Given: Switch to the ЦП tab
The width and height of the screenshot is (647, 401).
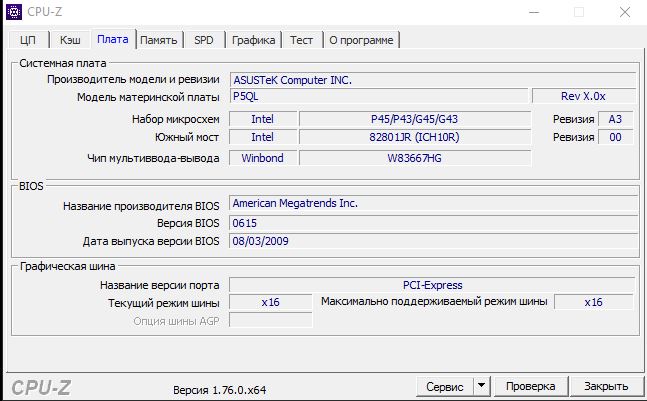Looking at the screenshot, I should coord(28,40).
